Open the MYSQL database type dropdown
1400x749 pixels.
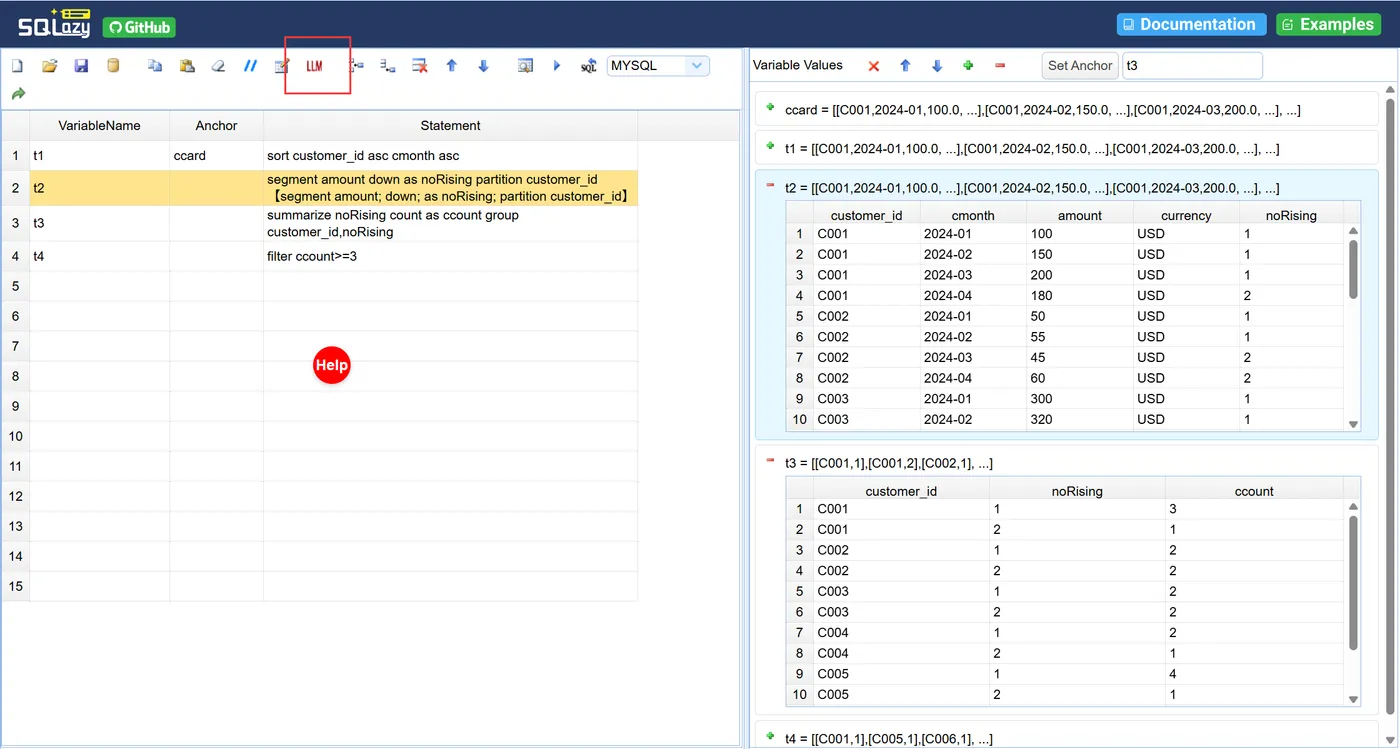click(x=658, y=66)
